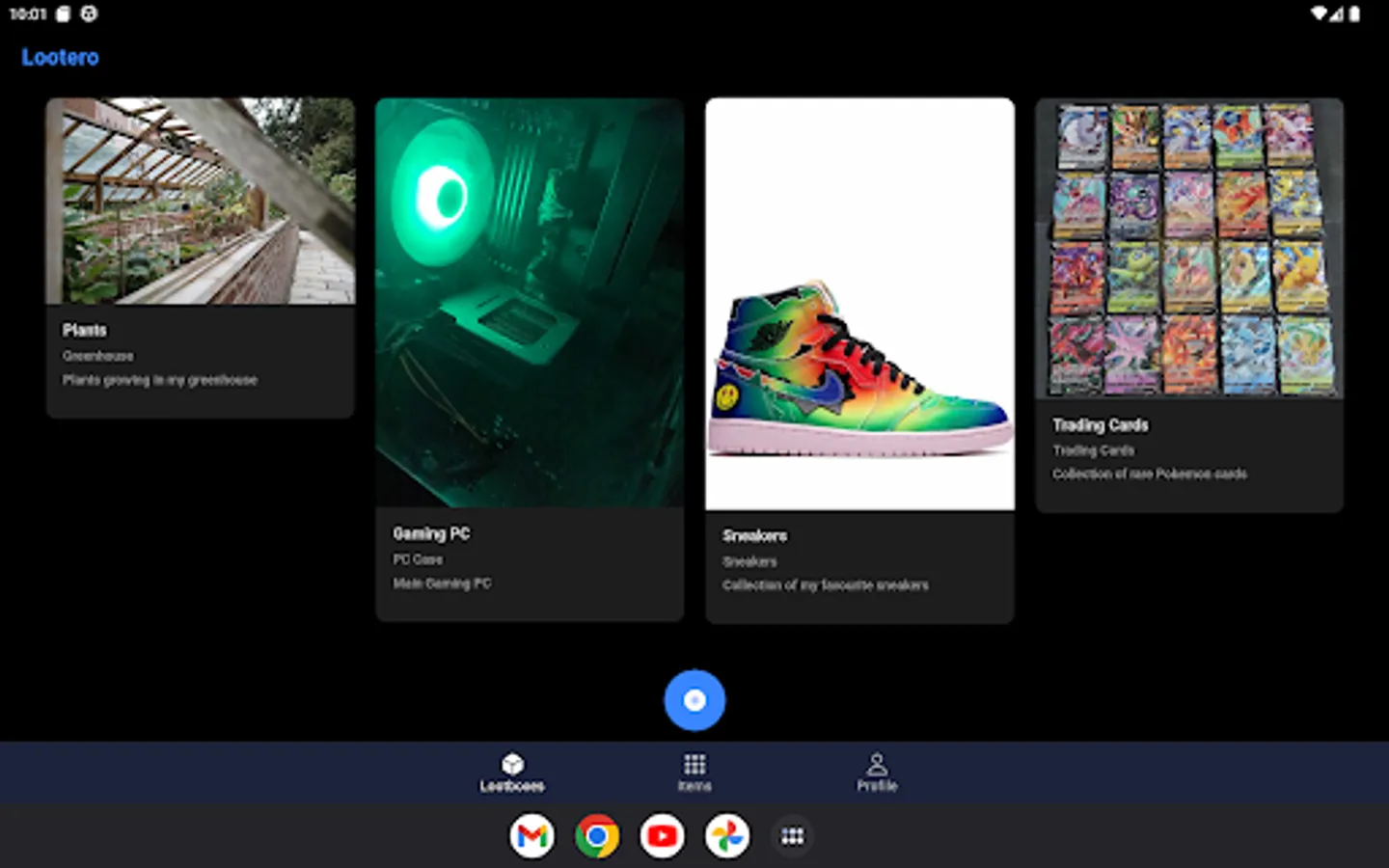The image size is (1389, 868).
Task: Launch Gmail from the taskbar
Action: click(532, 836)
